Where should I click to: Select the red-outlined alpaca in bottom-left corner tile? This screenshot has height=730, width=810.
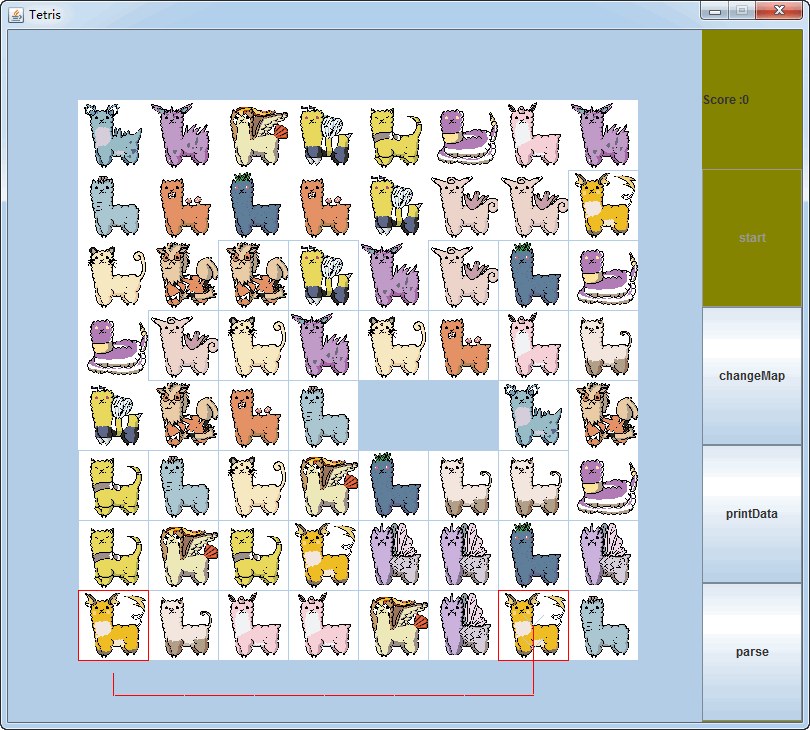click(x=113, y=626)
